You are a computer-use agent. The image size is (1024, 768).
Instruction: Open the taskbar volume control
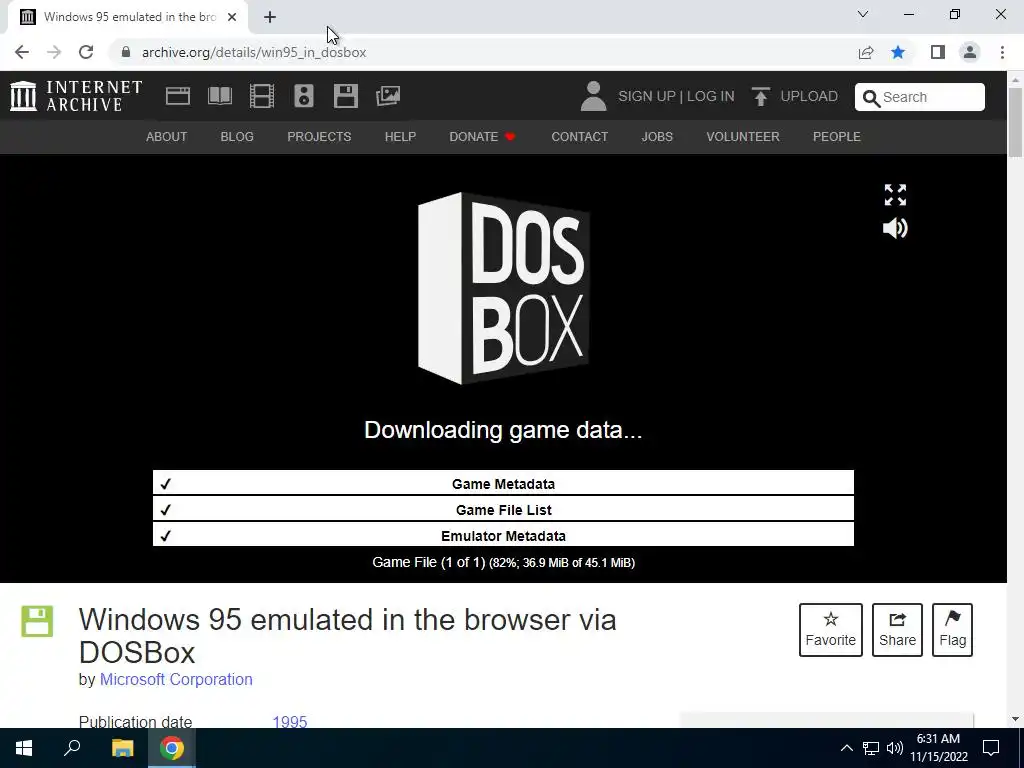point(895,748)
